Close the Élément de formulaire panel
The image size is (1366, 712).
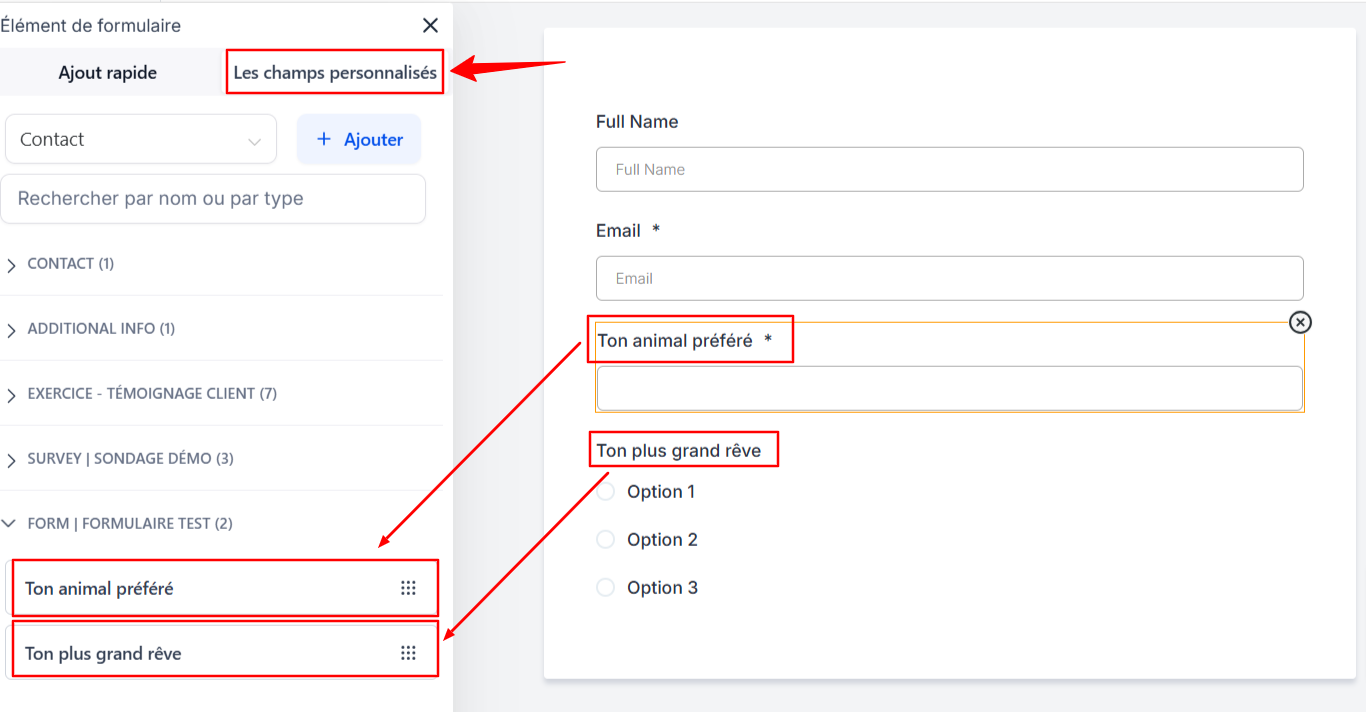430,26
